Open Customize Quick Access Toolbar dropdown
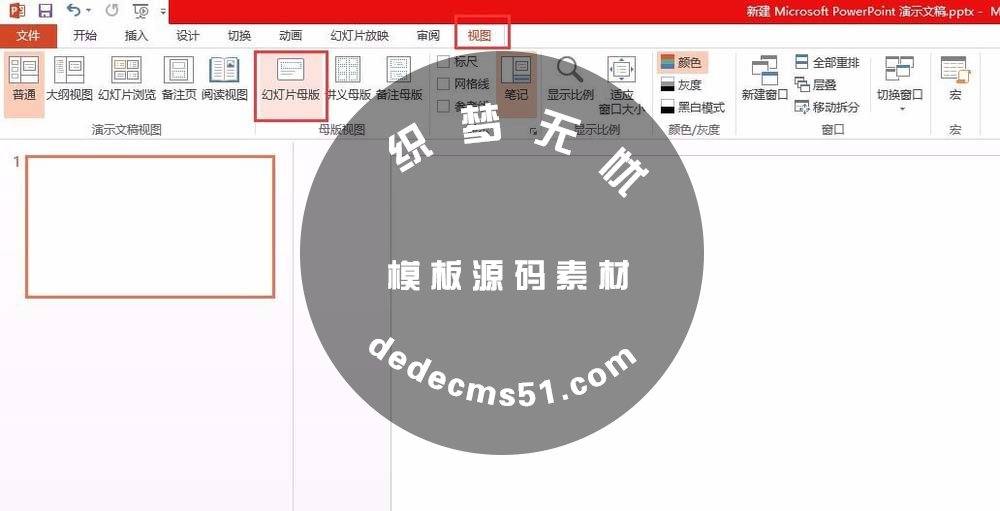This screenshot has height=511, width=1000. click(x=163, y=11)
